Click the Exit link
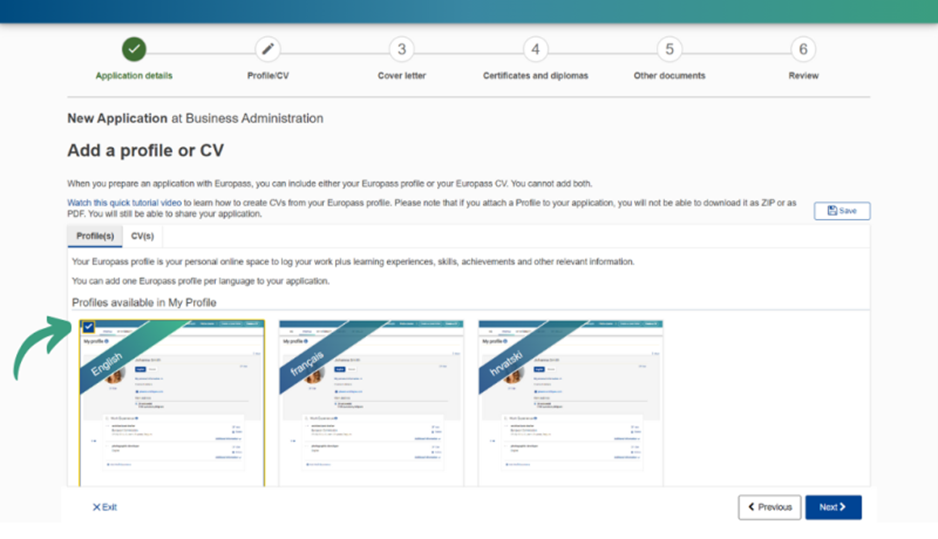The width and height of the screenshot is (938, 539). [x=105, y=507]
